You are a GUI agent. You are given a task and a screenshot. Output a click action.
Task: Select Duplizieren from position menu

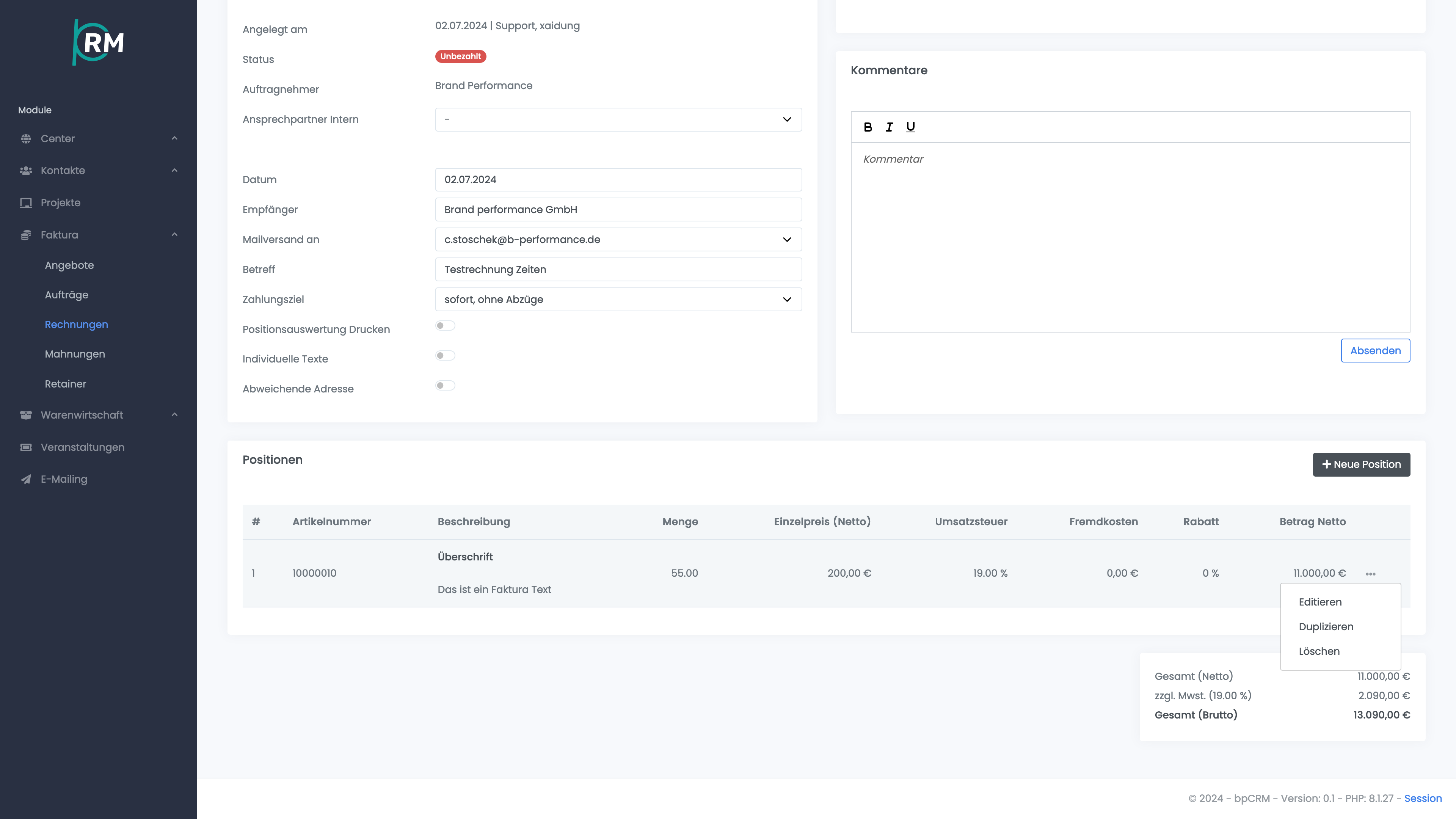click(x=1326, y=627)
